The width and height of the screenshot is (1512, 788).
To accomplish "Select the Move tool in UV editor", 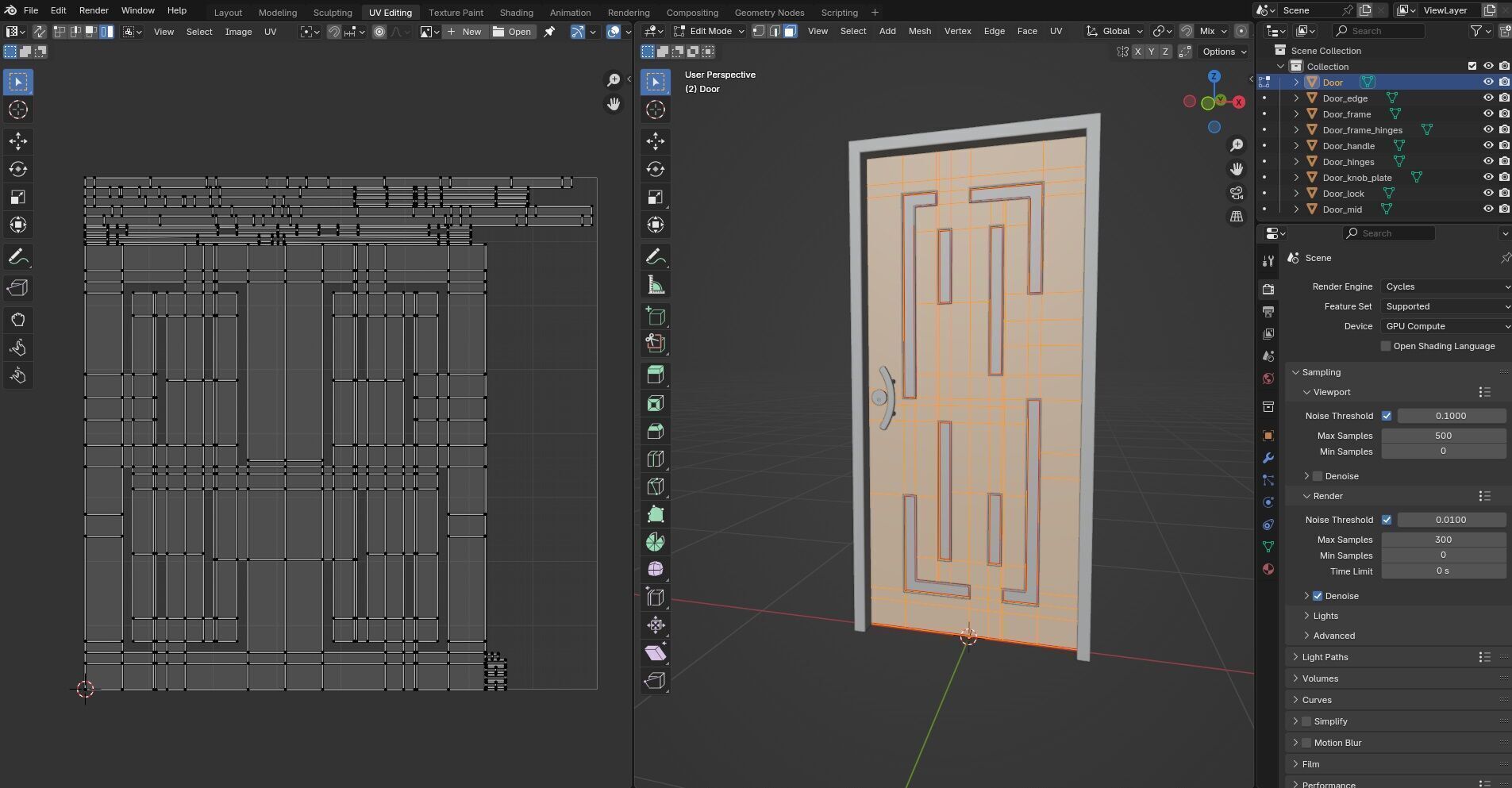I will [x=18, y=141].
